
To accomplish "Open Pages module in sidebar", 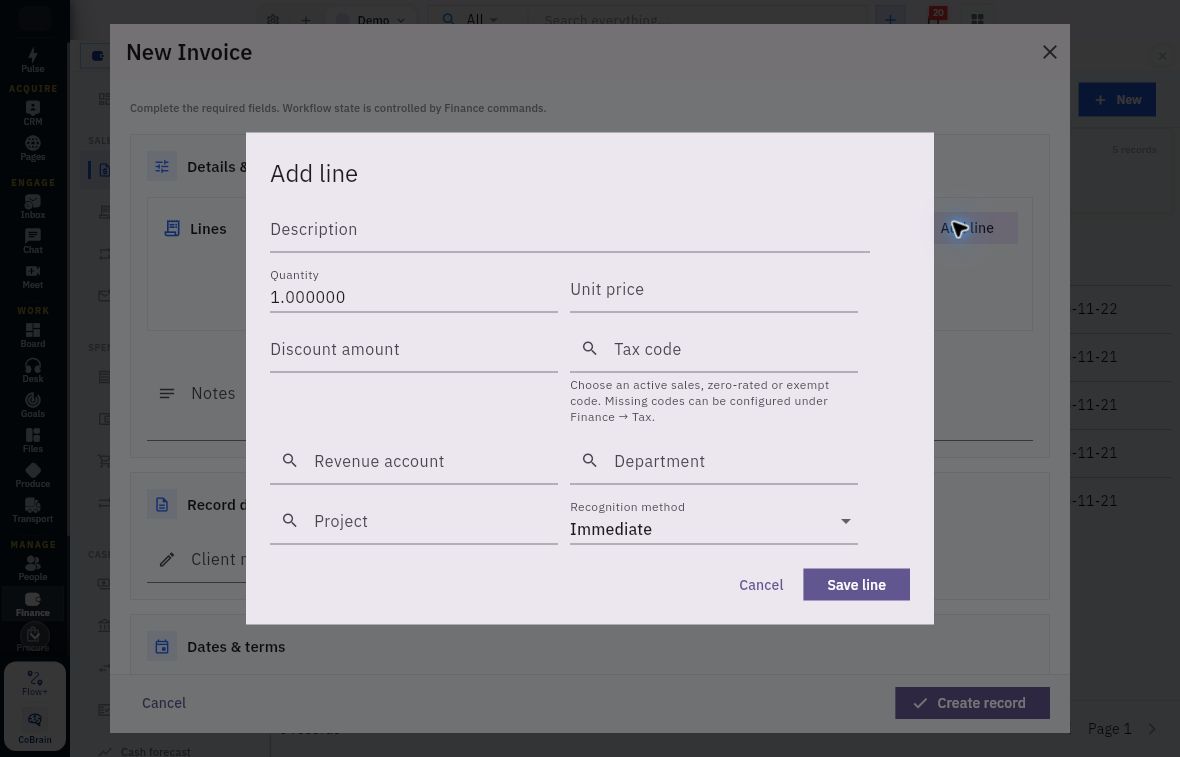I will 32,148.
